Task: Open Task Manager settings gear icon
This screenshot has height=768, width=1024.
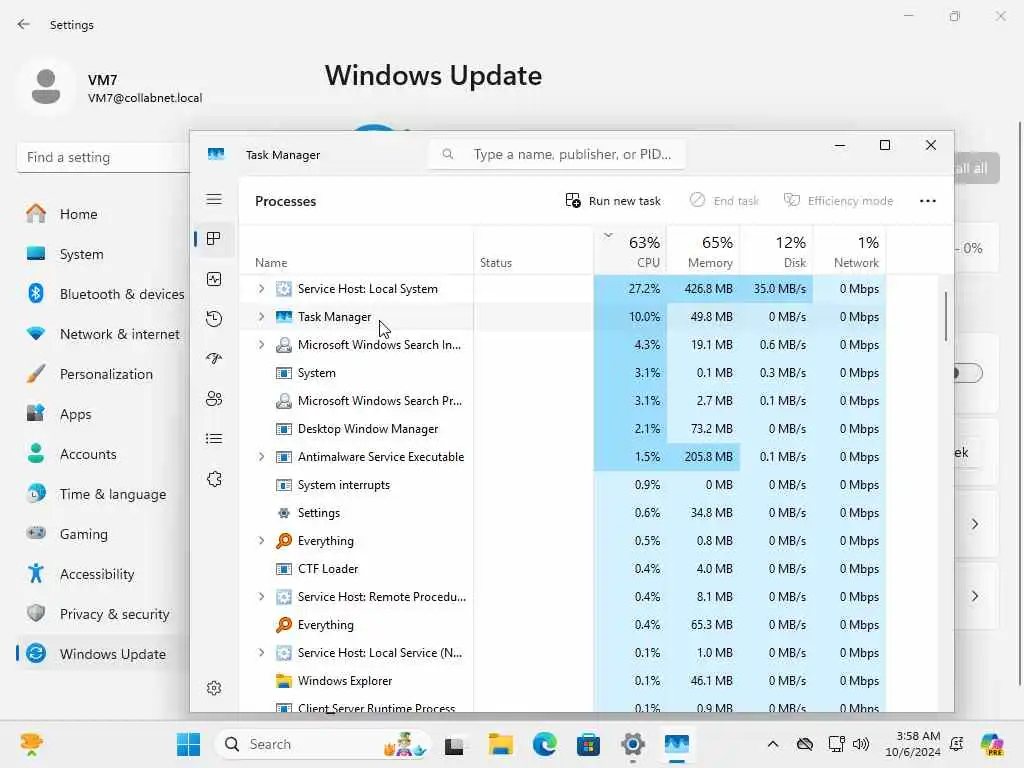Action: click(214, 688)
